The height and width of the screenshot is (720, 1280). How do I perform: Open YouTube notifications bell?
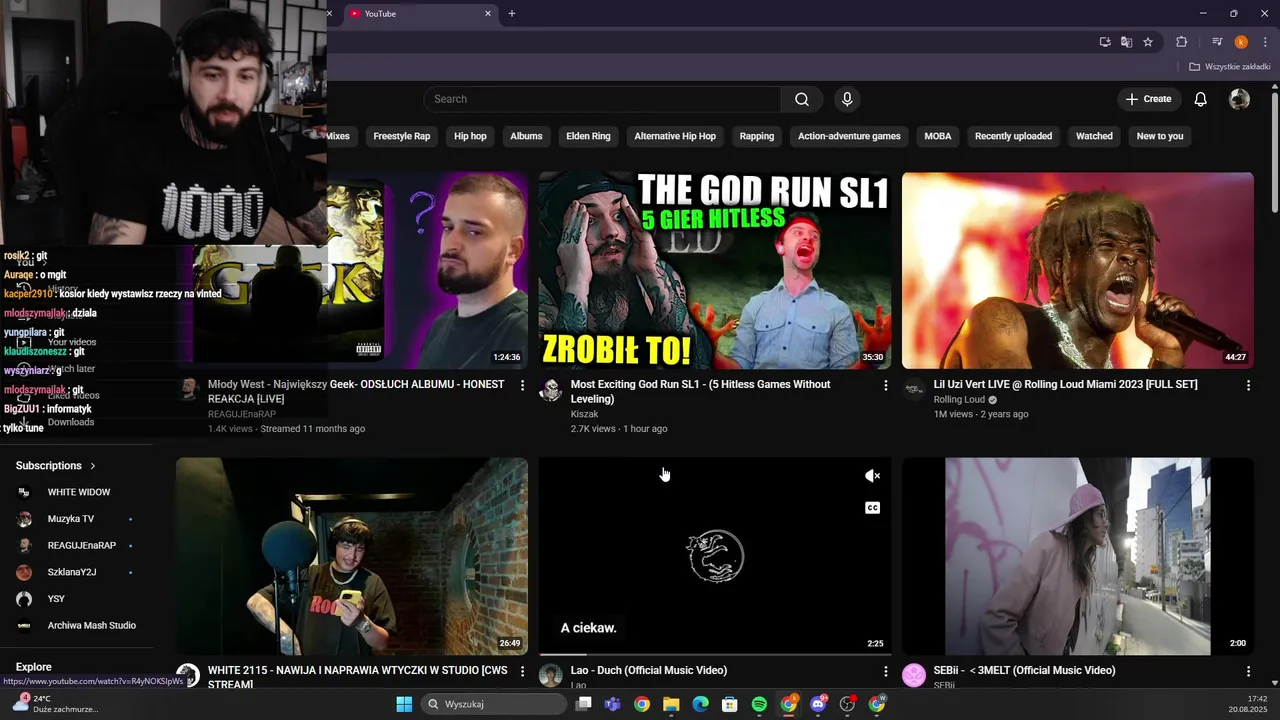click(1201, 99)
